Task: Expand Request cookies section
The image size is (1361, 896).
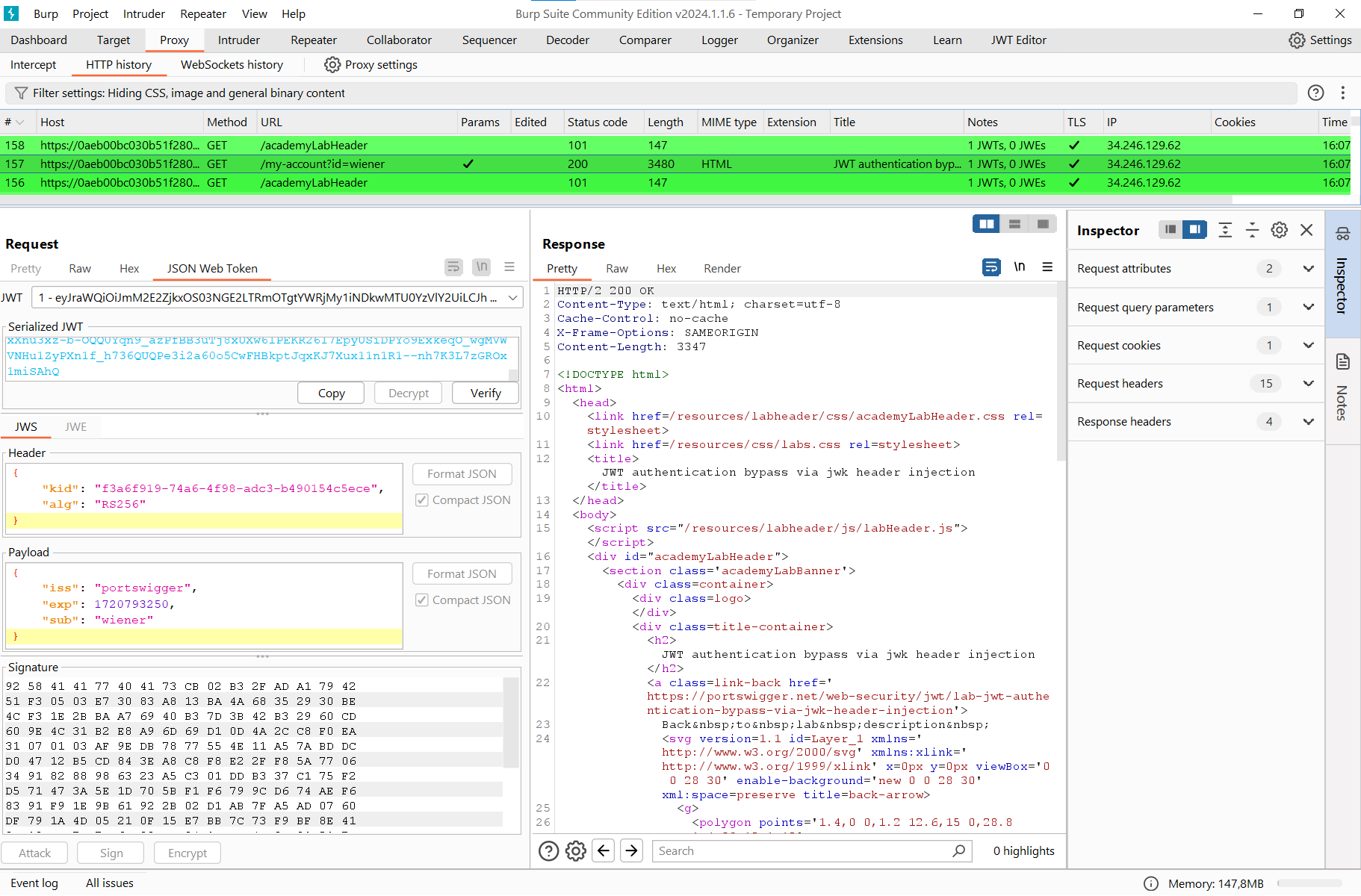Action: coord(1309,345)
